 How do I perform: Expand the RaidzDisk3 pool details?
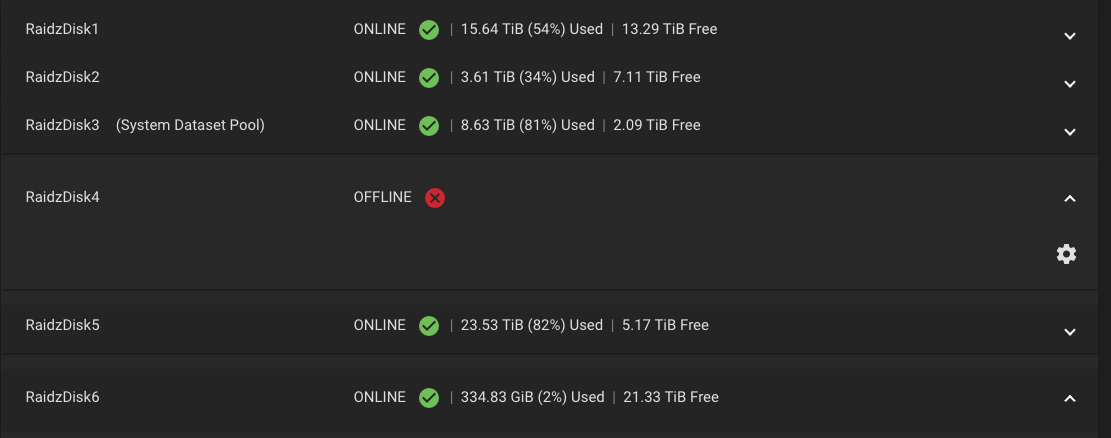click(x=1070, y=132)
